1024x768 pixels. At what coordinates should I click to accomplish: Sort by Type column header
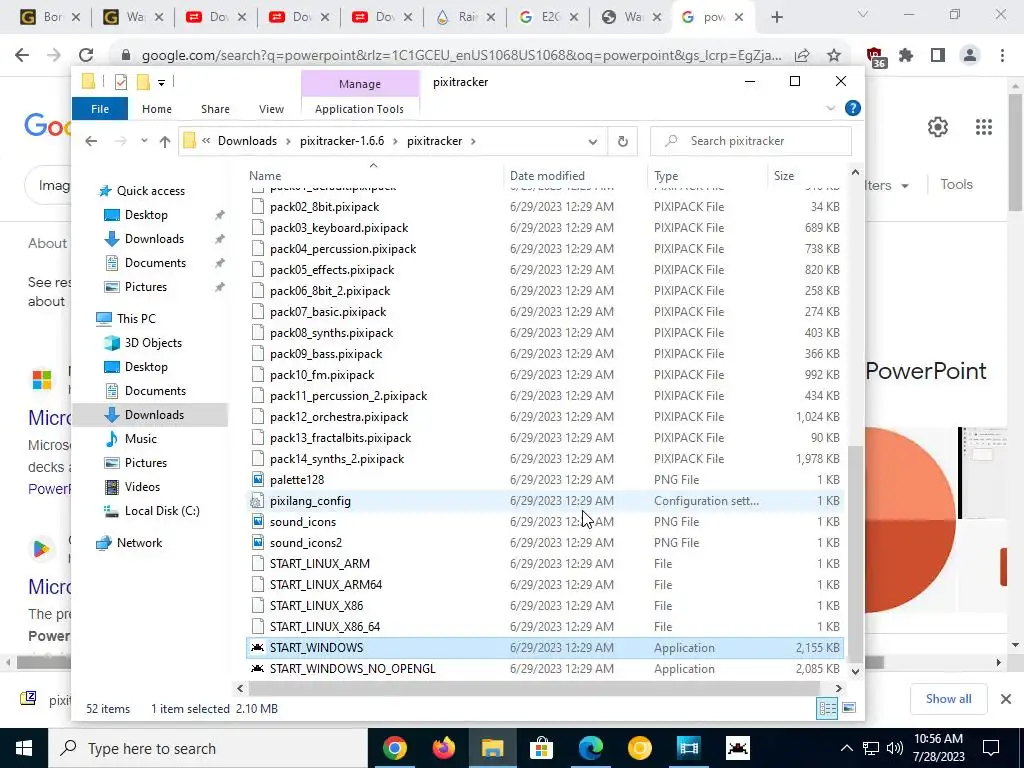pyautogui.click(x=665, y=176)
